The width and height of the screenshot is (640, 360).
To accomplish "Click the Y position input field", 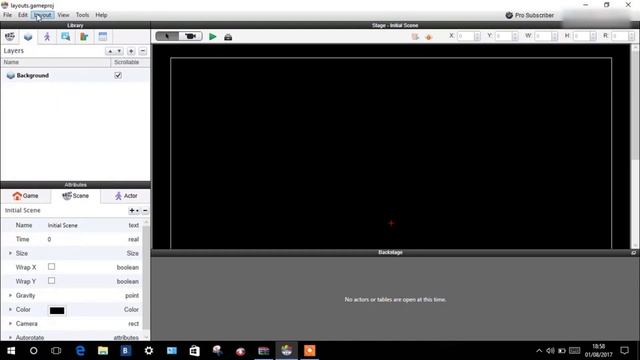I will 503,36.
